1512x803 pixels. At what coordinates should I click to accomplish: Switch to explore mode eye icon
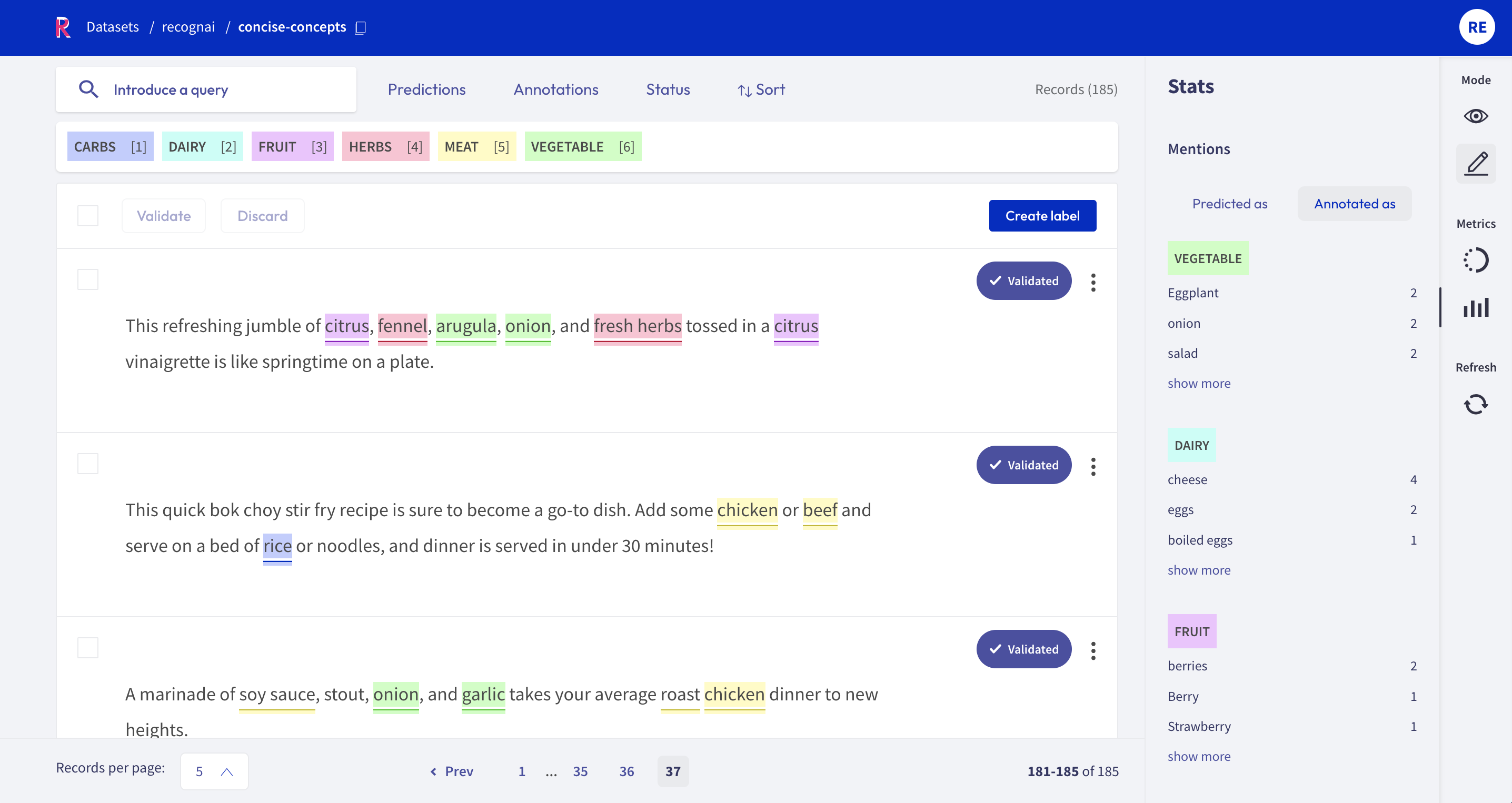1475,116
